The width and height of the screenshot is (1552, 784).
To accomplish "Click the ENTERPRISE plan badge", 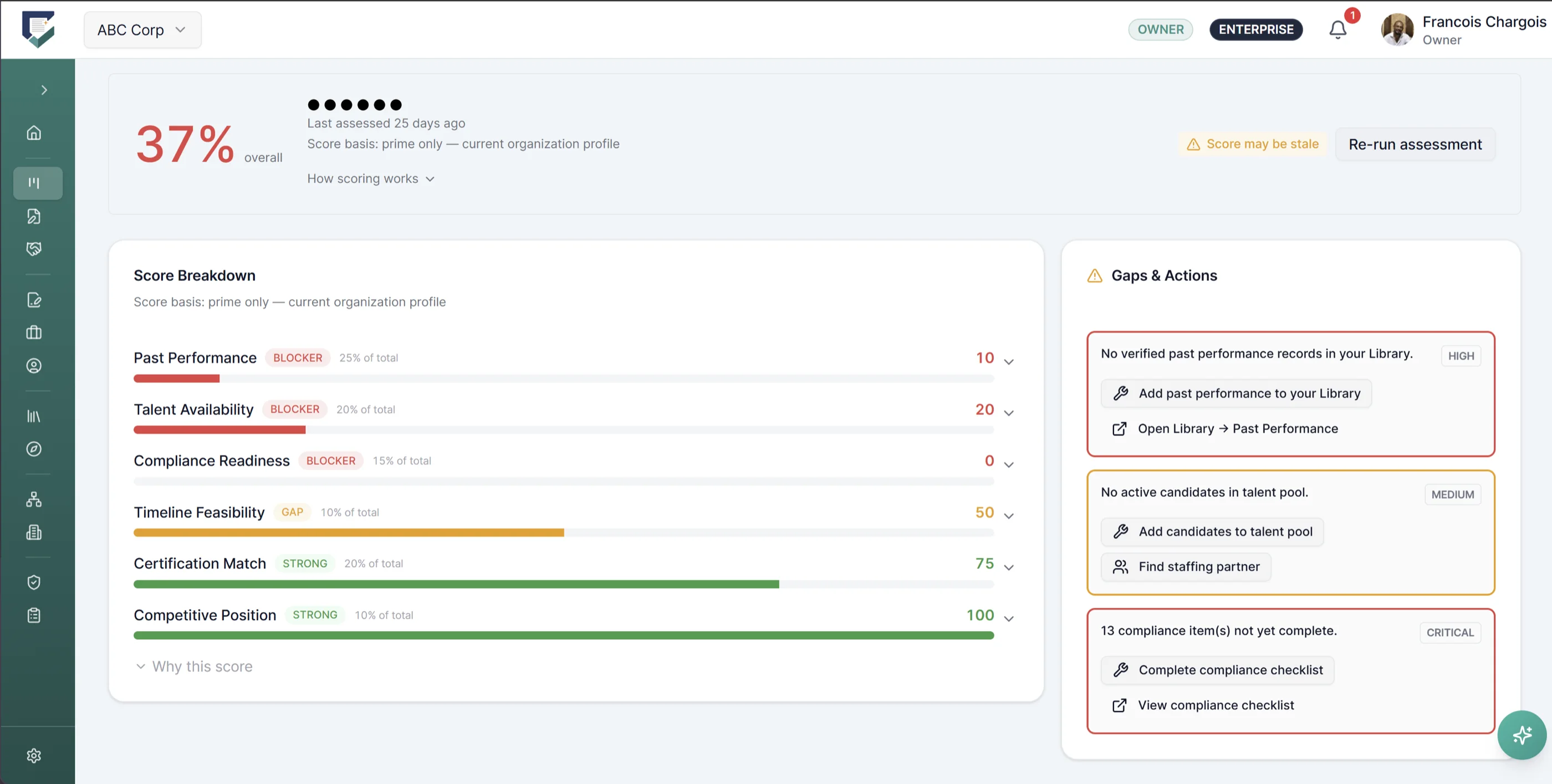I will [x=1255, y=29].
